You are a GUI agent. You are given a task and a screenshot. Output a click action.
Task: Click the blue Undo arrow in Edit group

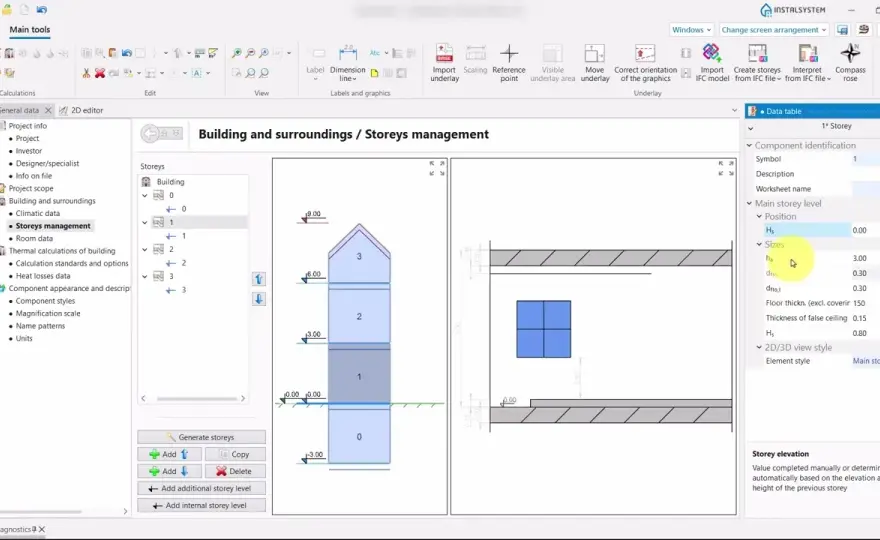127,53
